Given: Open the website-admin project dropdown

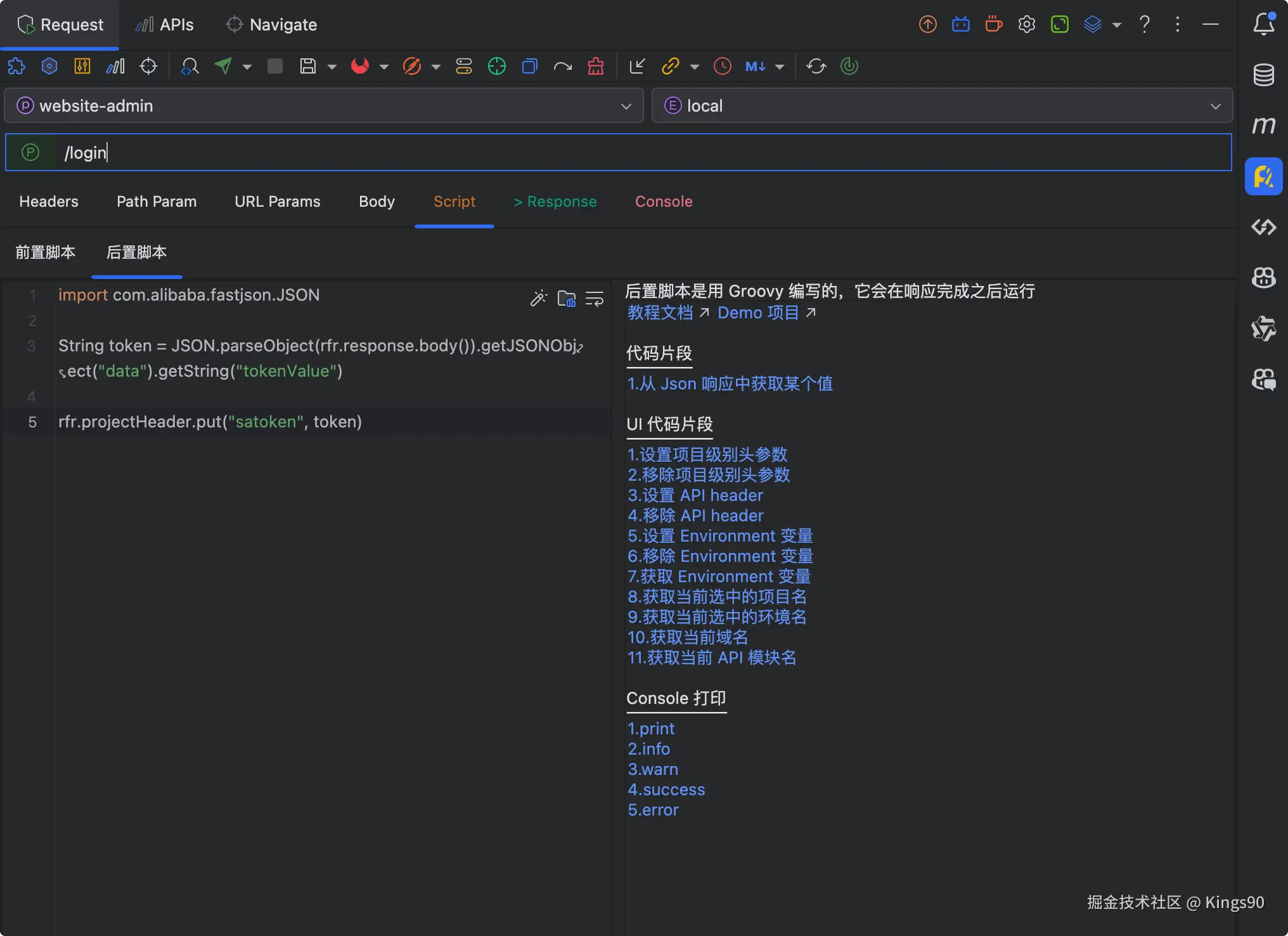Looking at the screenshot, I should (323, 105).
